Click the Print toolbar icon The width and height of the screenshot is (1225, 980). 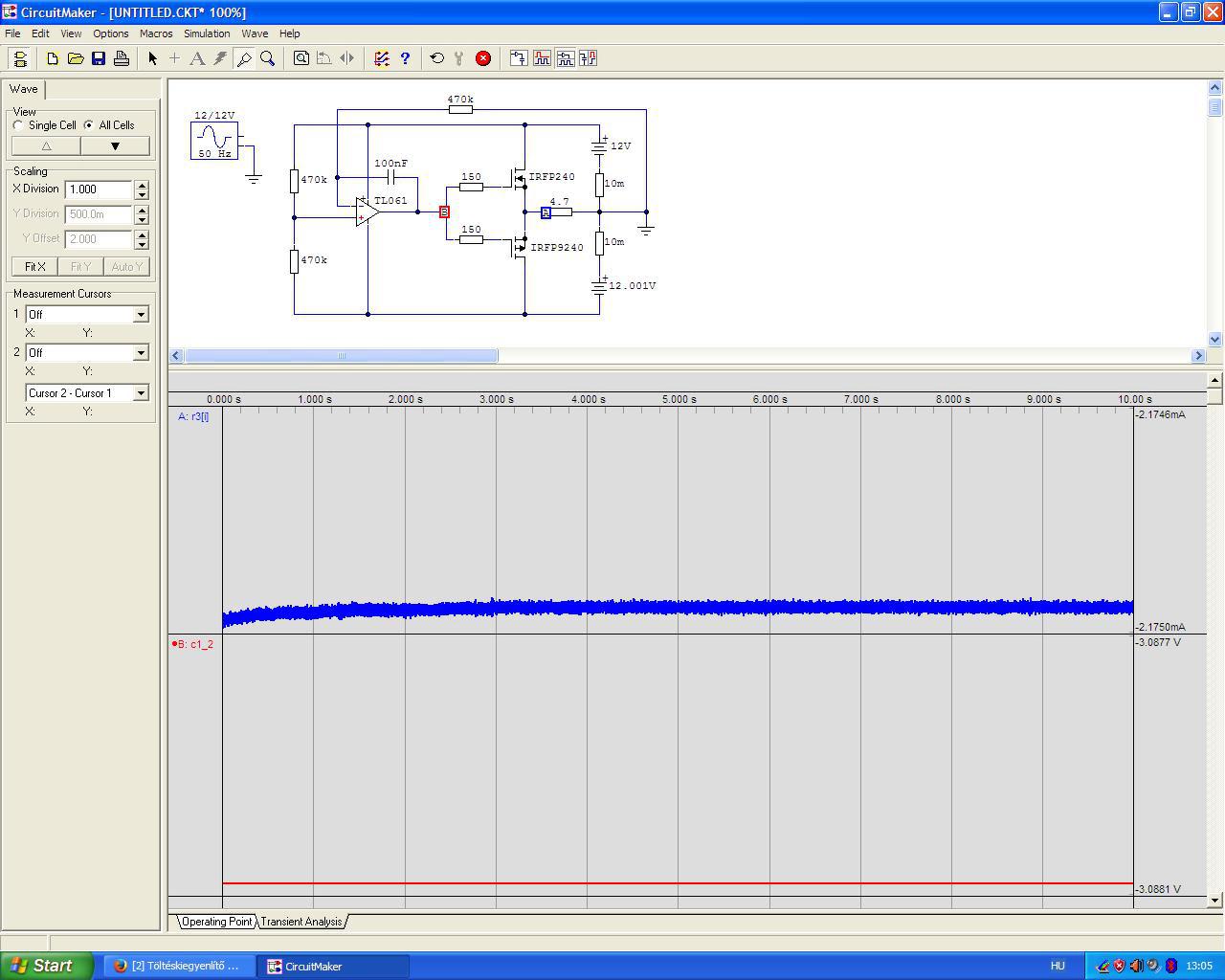122,58
